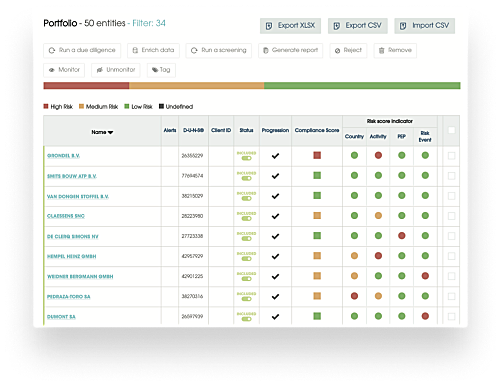
Task: Click the PEP column header
Action: [402, 137]
